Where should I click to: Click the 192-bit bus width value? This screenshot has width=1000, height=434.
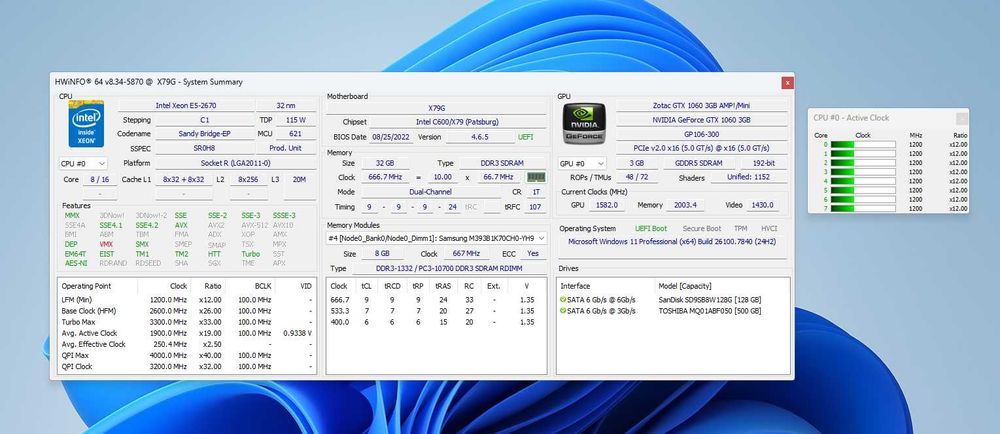click(x=762, y=163)
